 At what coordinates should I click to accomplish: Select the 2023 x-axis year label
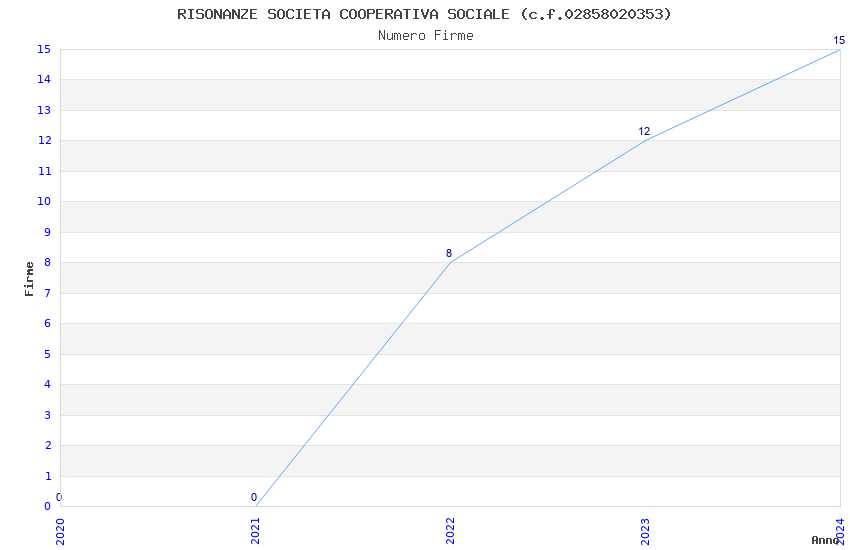pos(645,532)
